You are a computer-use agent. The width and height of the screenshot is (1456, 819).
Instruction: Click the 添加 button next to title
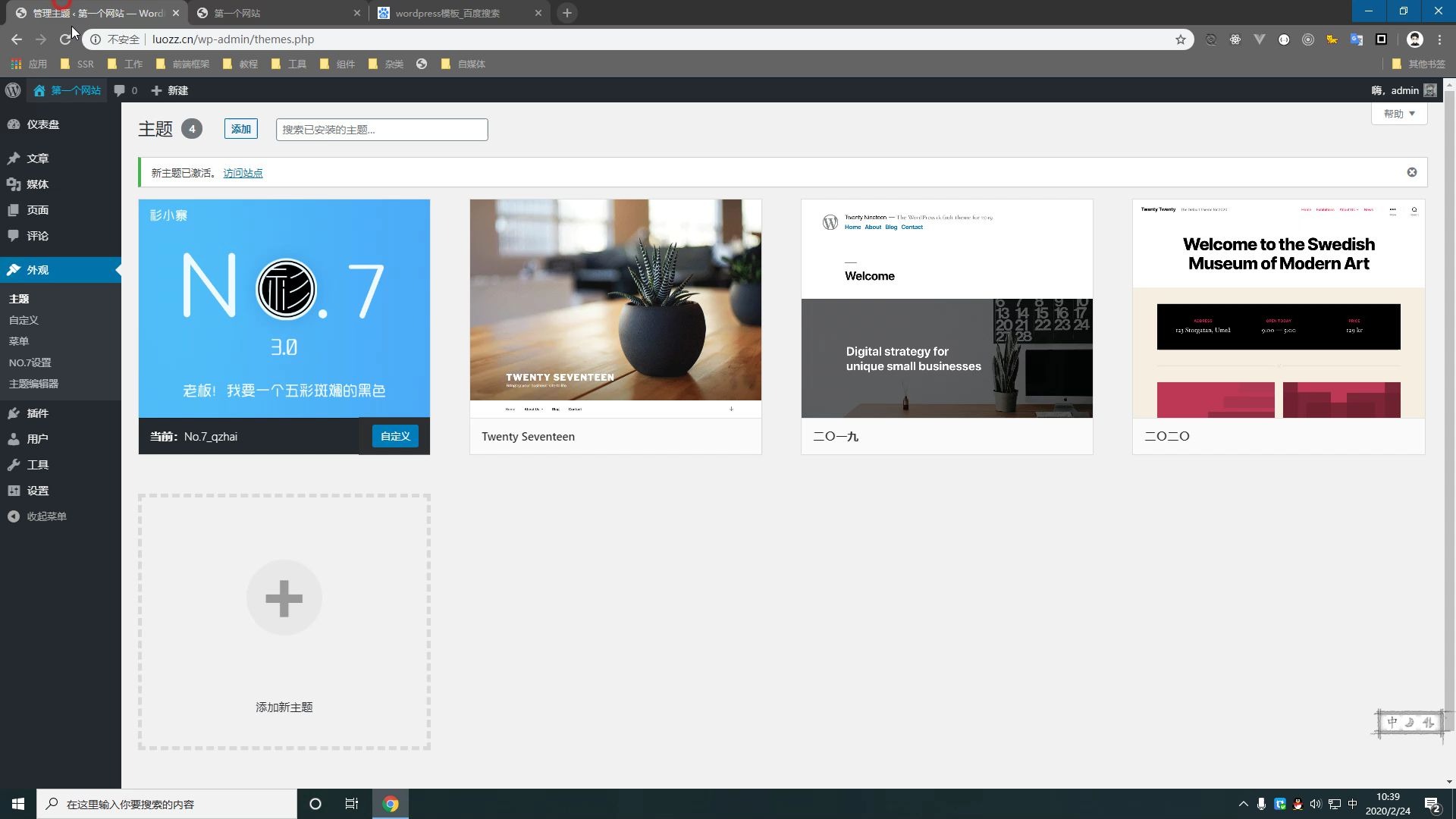[x=241, y=129]
